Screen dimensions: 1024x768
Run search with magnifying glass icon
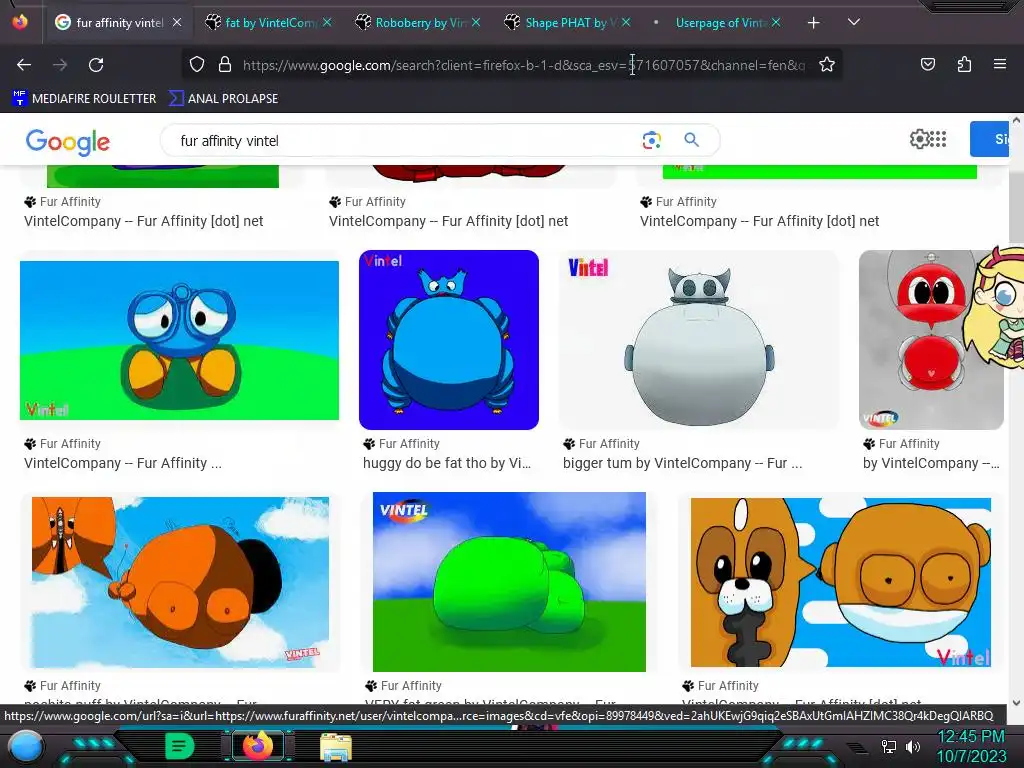click(692, 140)
